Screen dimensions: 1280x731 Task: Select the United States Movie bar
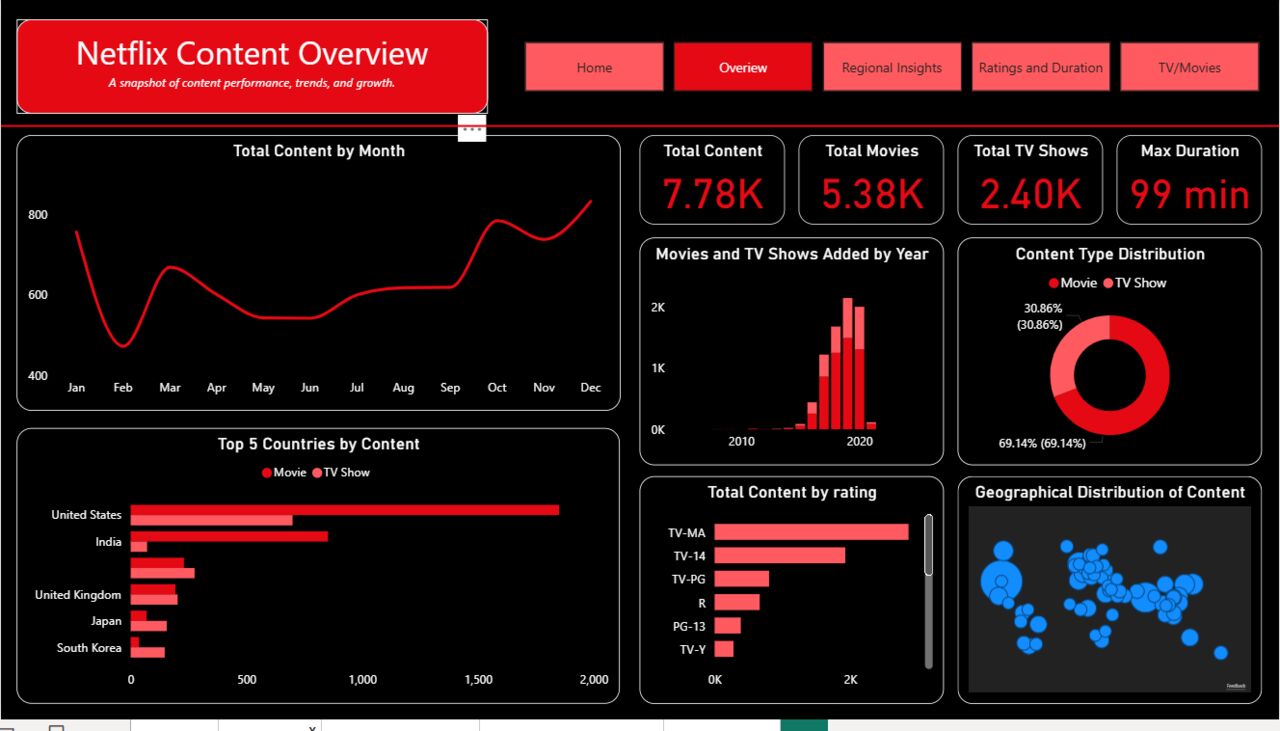345,510
